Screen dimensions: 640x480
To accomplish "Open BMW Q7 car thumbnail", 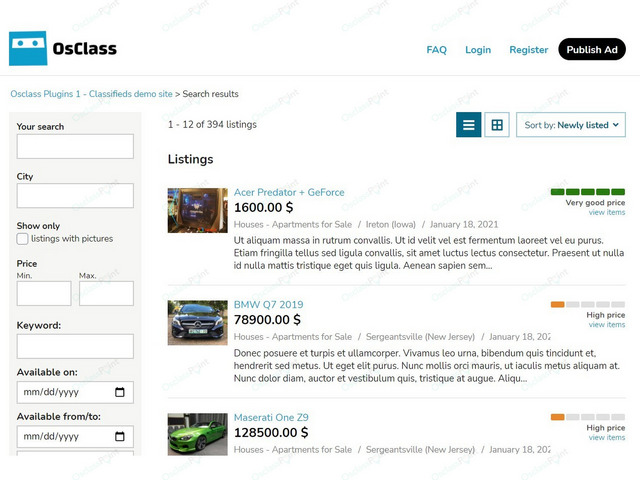I will point(198,323).
